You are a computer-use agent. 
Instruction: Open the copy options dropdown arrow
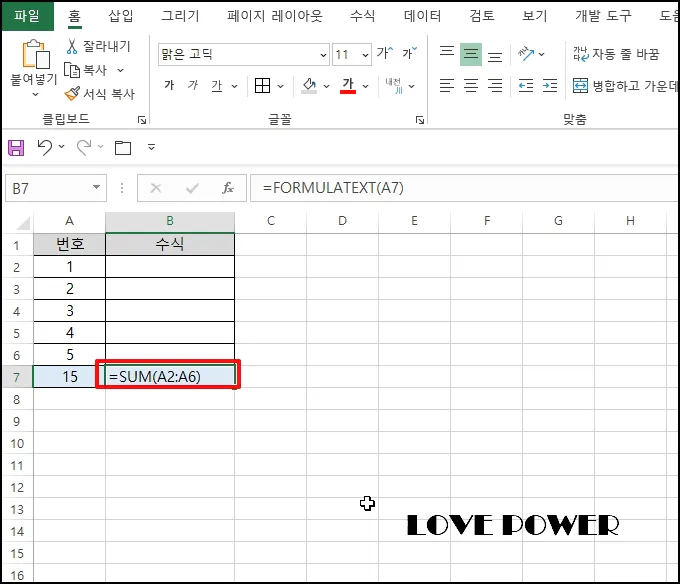click(121, 70)
